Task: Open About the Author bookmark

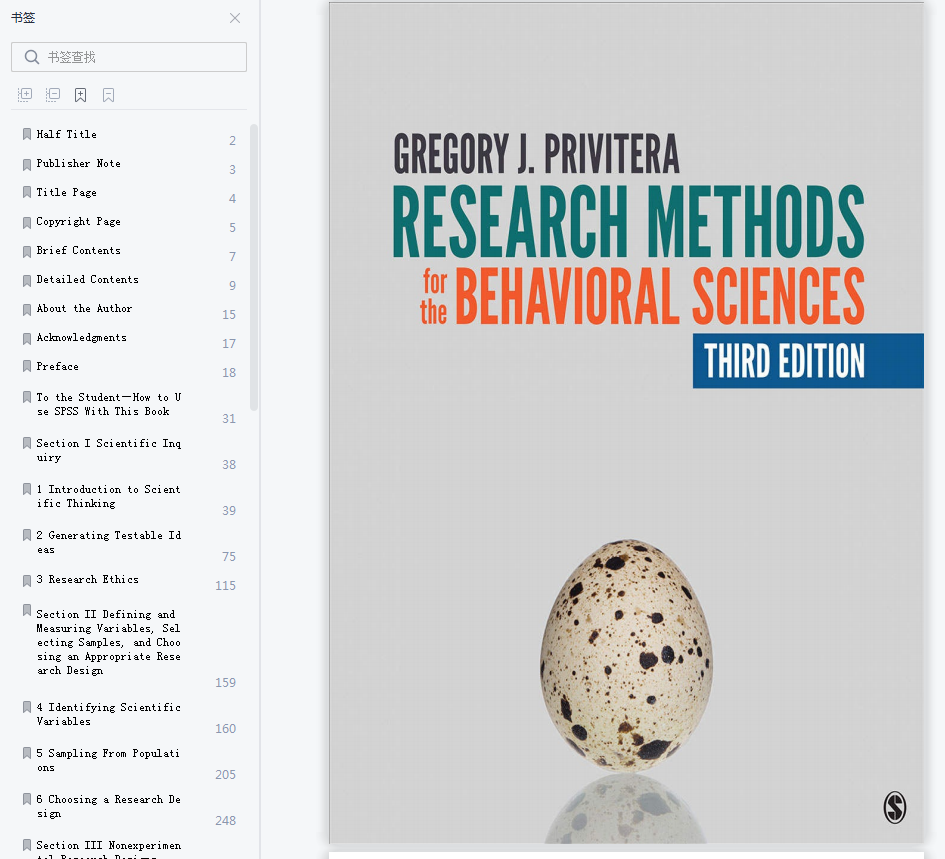Action: click(x=84, y=308)
